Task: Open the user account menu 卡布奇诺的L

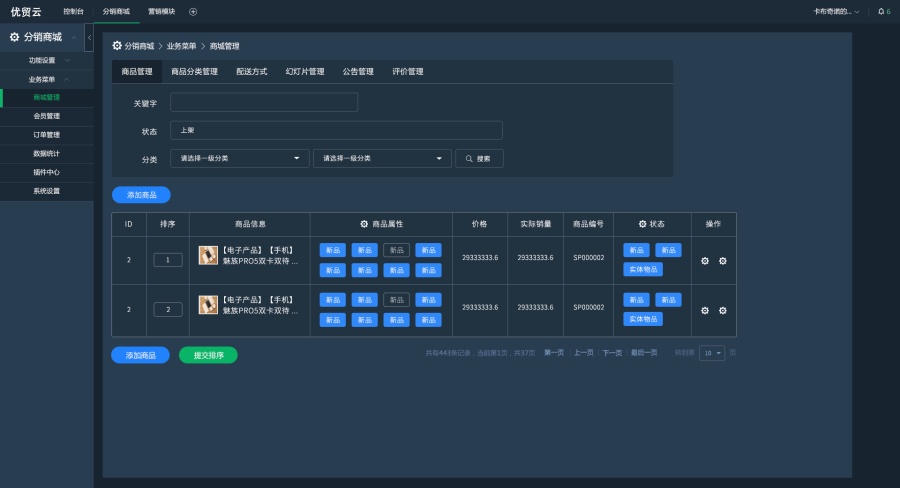Action: (836, 11)
